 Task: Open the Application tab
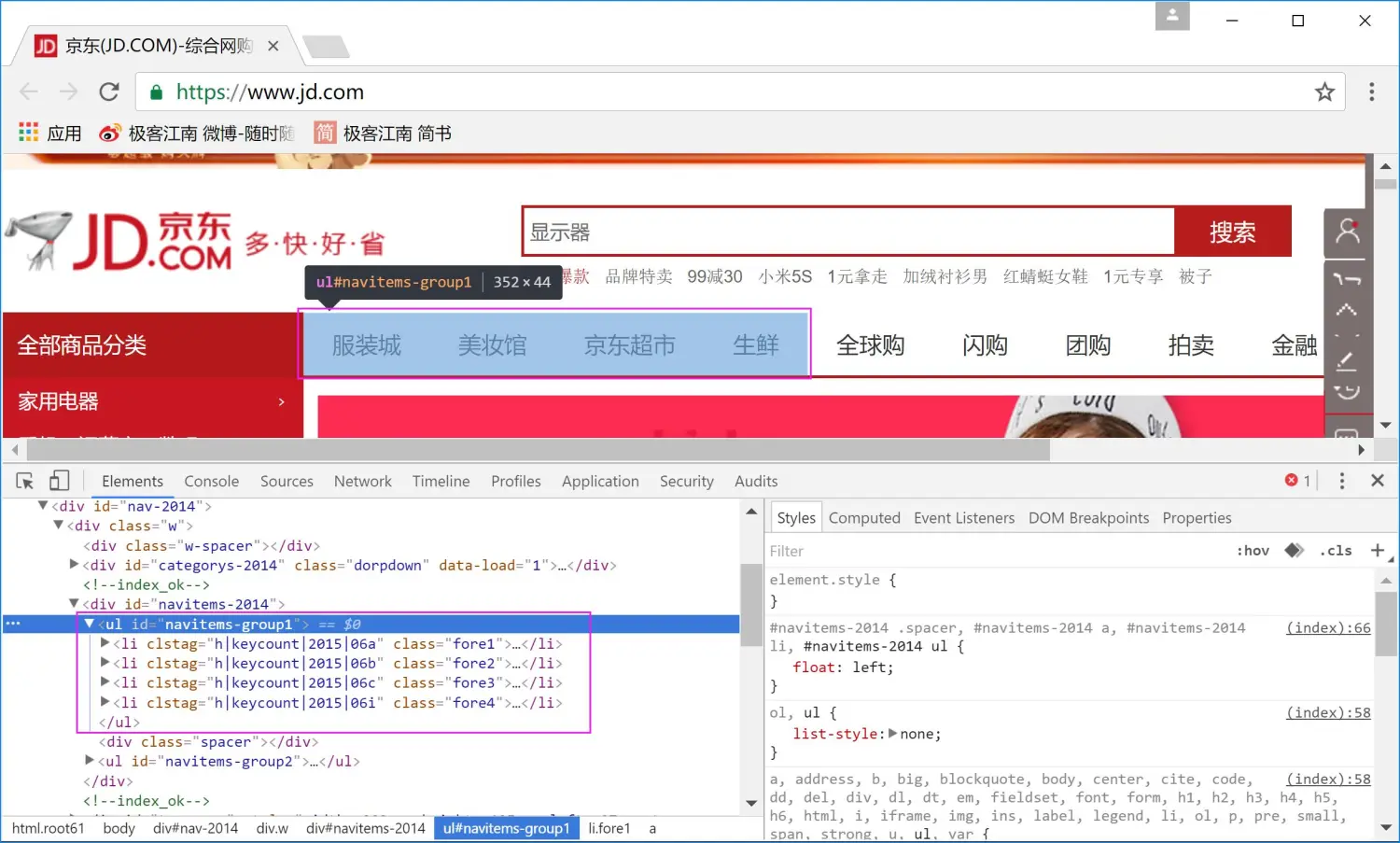pyautogui.click(x=600, y=481)
